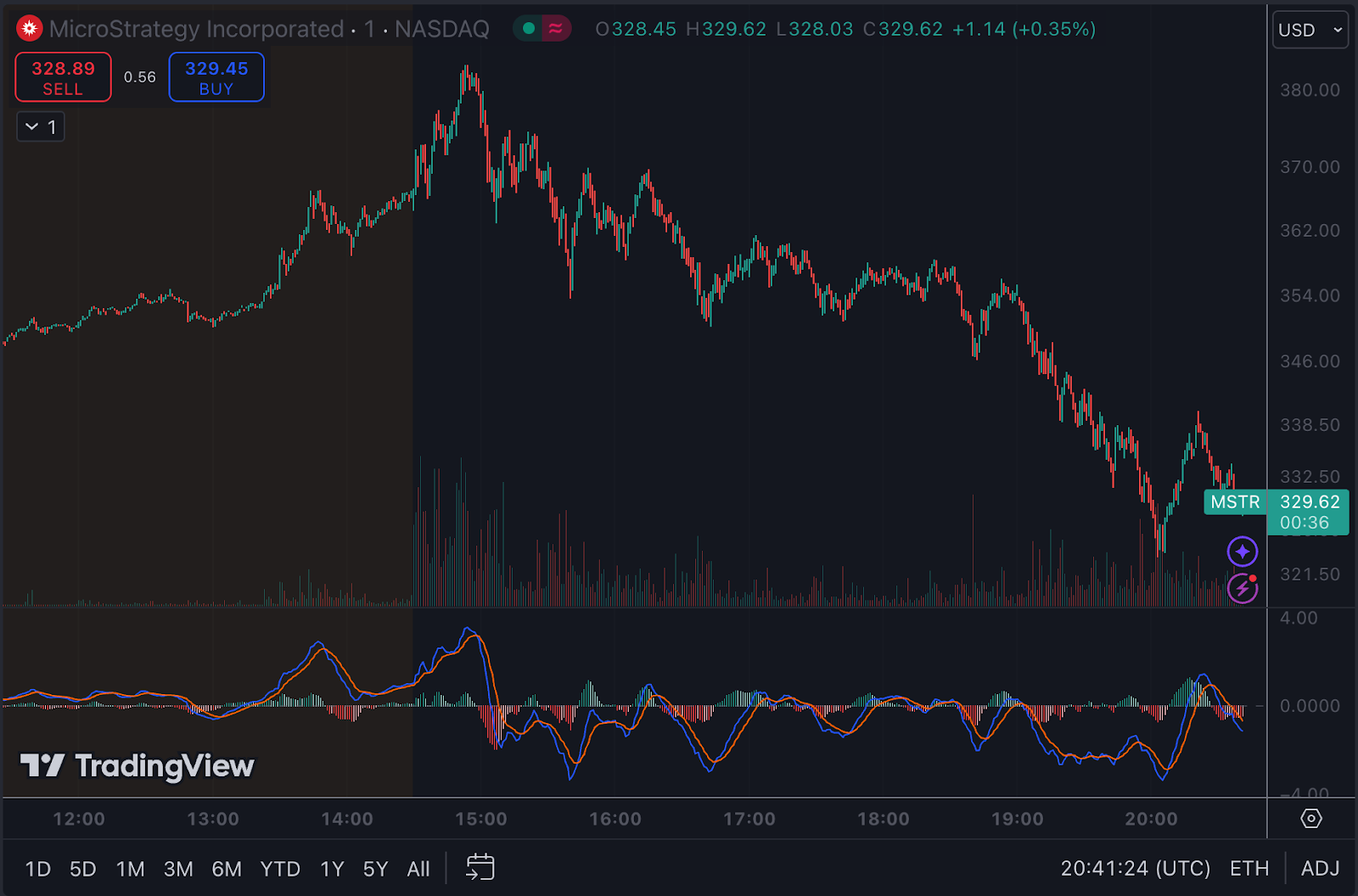This screenshot has width=1358, height=896.
Task: Click the TradingView logo
Action: tap(137, 766)
